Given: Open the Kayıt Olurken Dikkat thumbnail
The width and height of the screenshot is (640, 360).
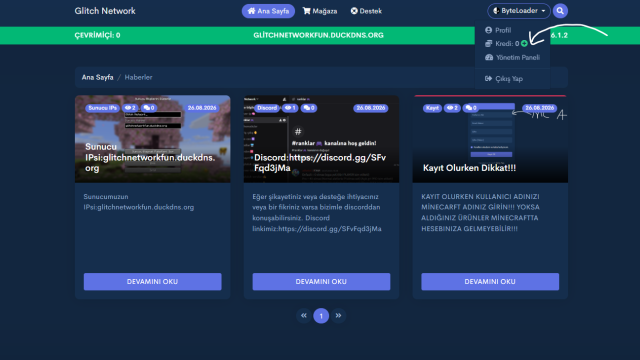Looking at the screenshot, I should tap(490, 139).
